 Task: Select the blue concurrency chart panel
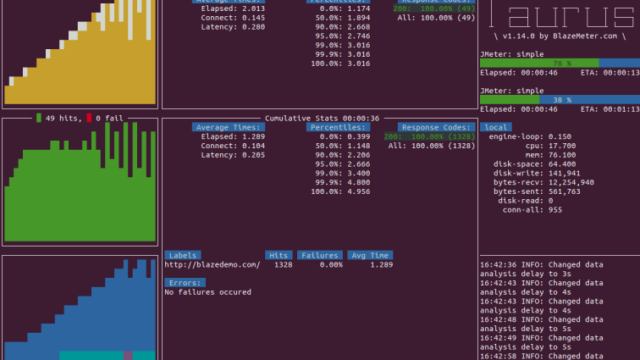click(80, 309)
